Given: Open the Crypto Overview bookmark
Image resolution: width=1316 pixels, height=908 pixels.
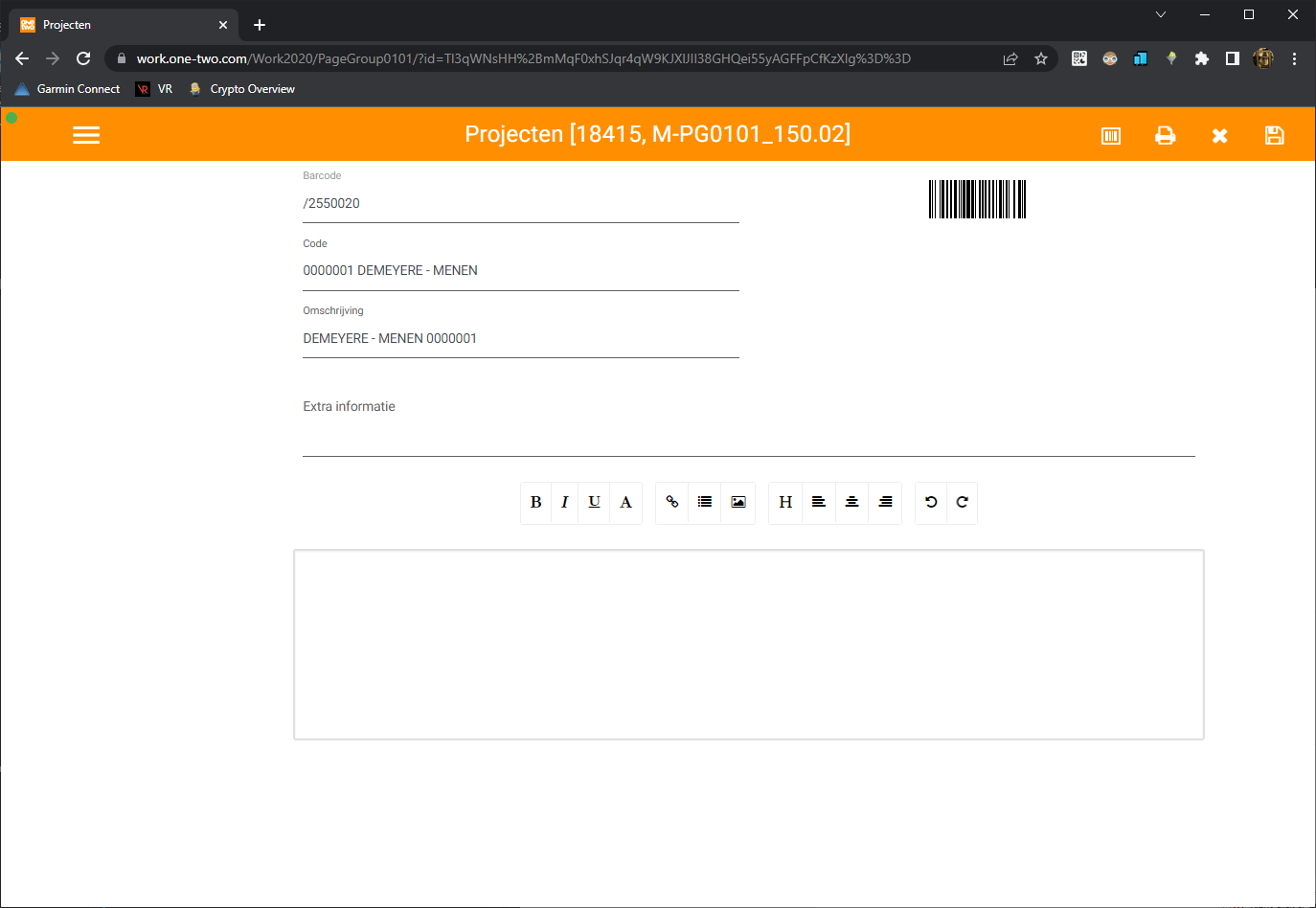Looking at the screenshot, I should click(x=242, y=89).
